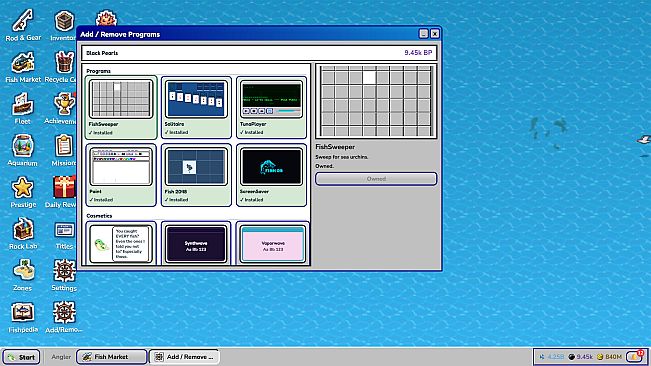Viewport: 651px width, 366px height.
Task: Open the Add/Remove desktop icon
Action: [64, 317]
